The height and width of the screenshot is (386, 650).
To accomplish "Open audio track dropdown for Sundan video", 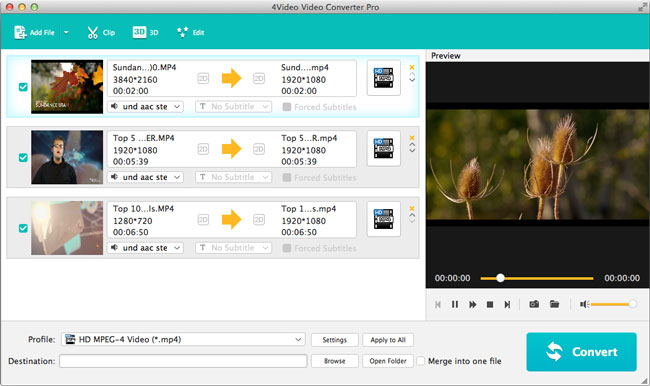I will click(x=145, y=107).
